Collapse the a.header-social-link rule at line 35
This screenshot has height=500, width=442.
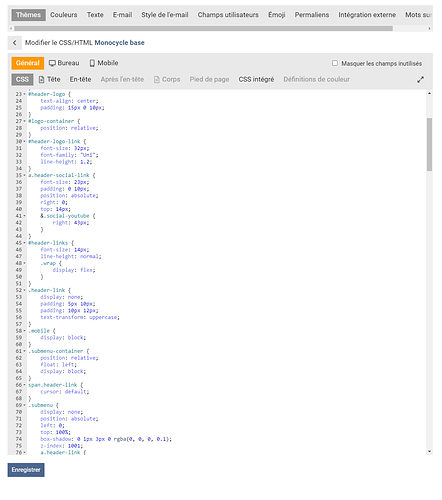tap(24, 175)
